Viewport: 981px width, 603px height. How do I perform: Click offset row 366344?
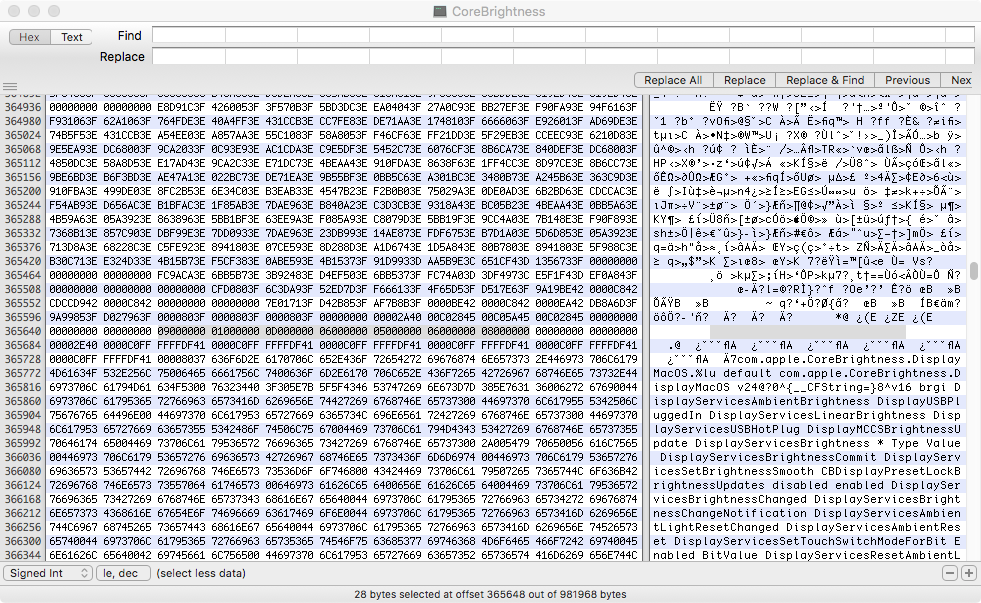[x=23, y=555]
